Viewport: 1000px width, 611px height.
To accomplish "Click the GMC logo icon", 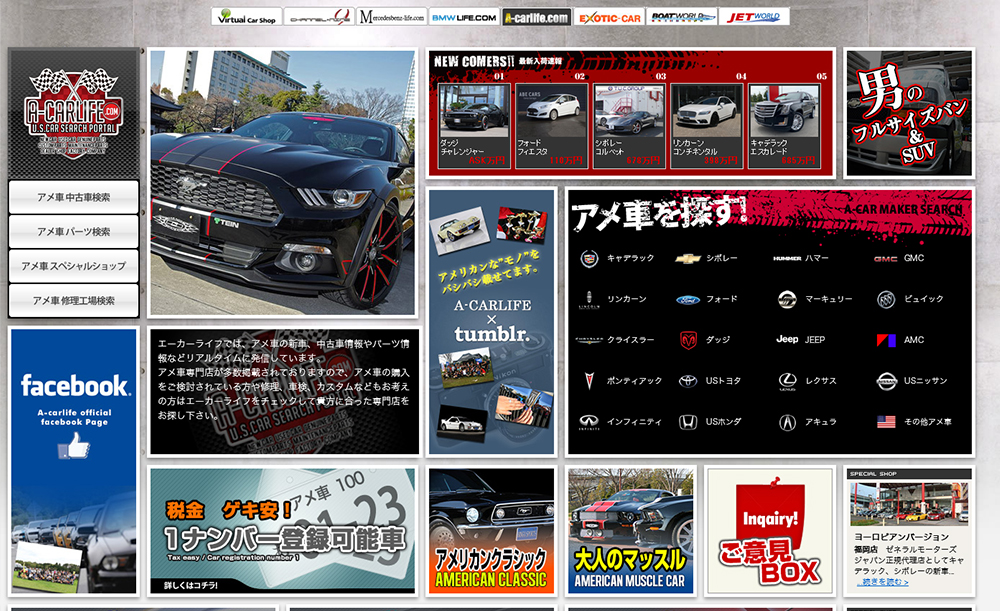I will 886,258.
